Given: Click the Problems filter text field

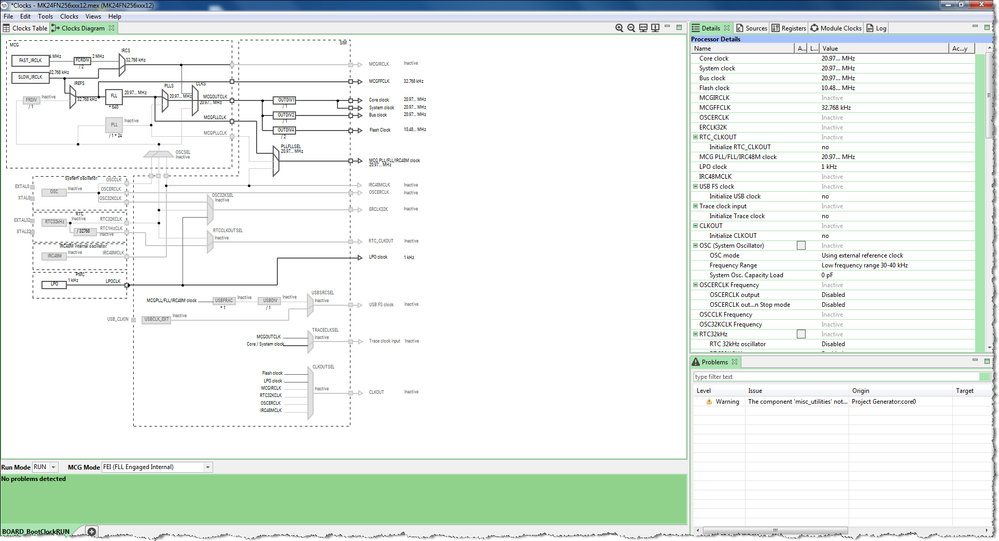Looking at the screenshot, I should [836, 377].
